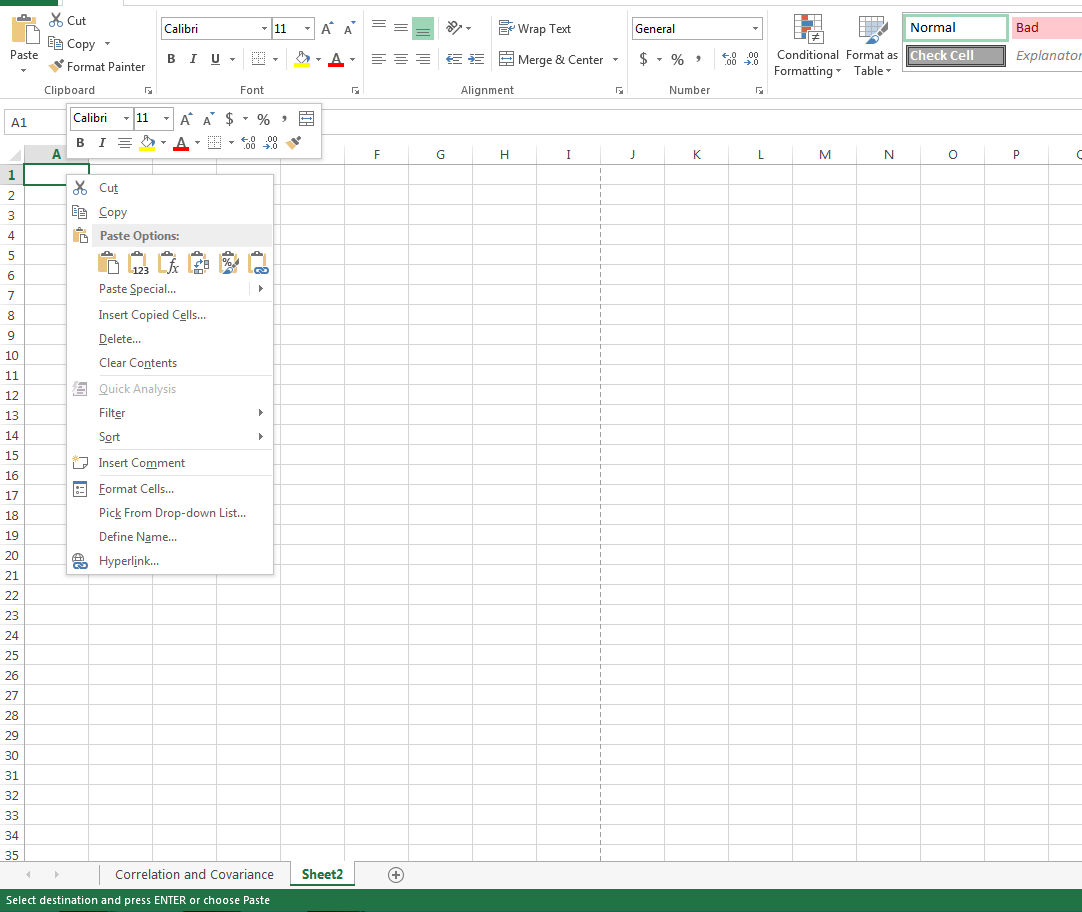Image resolution: width=1082 pixels, height=912 pixels.
Task: Toggle Wrap Text
Action: click(535, 28)
